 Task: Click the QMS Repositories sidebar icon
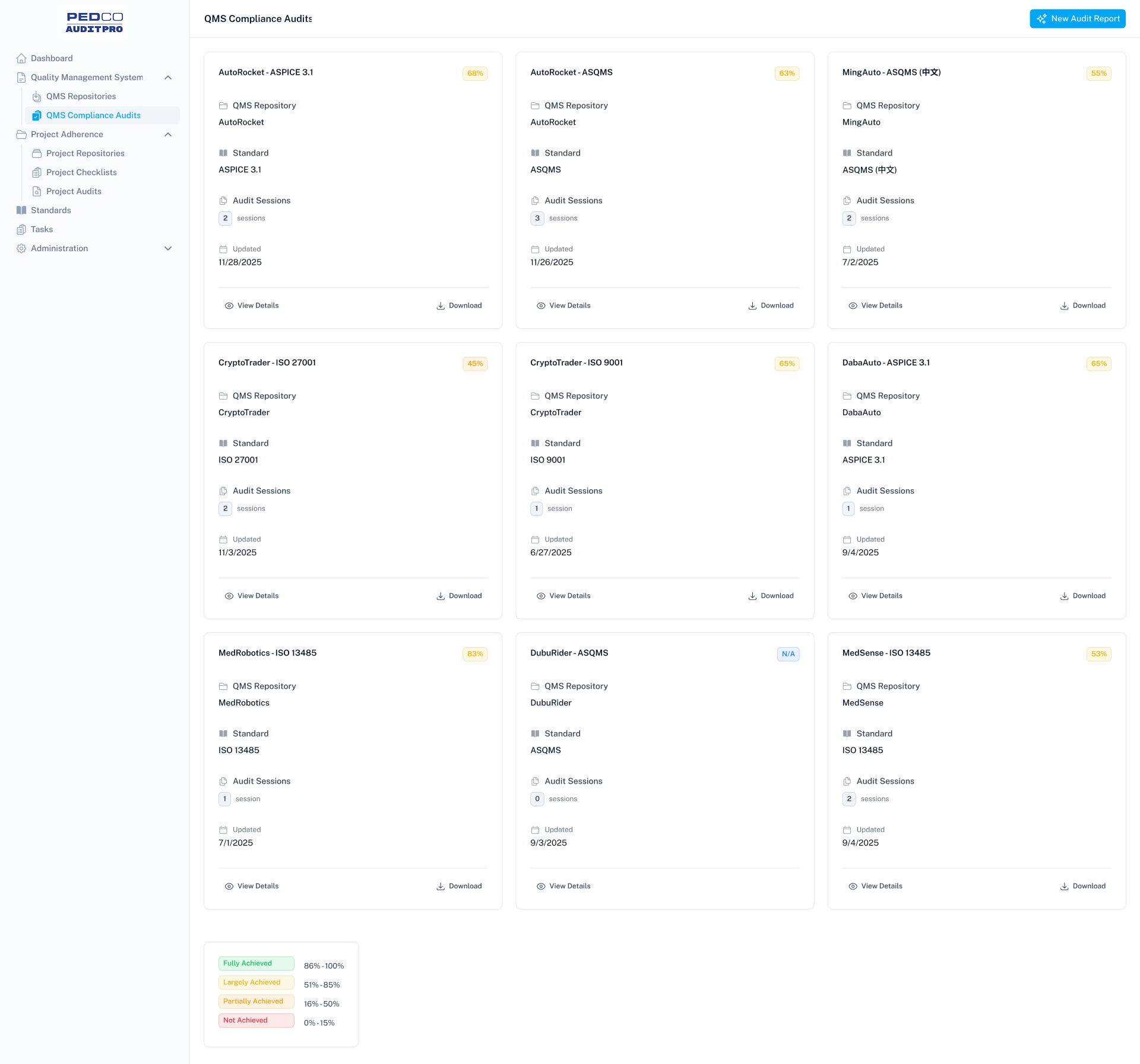coord(37,96)
